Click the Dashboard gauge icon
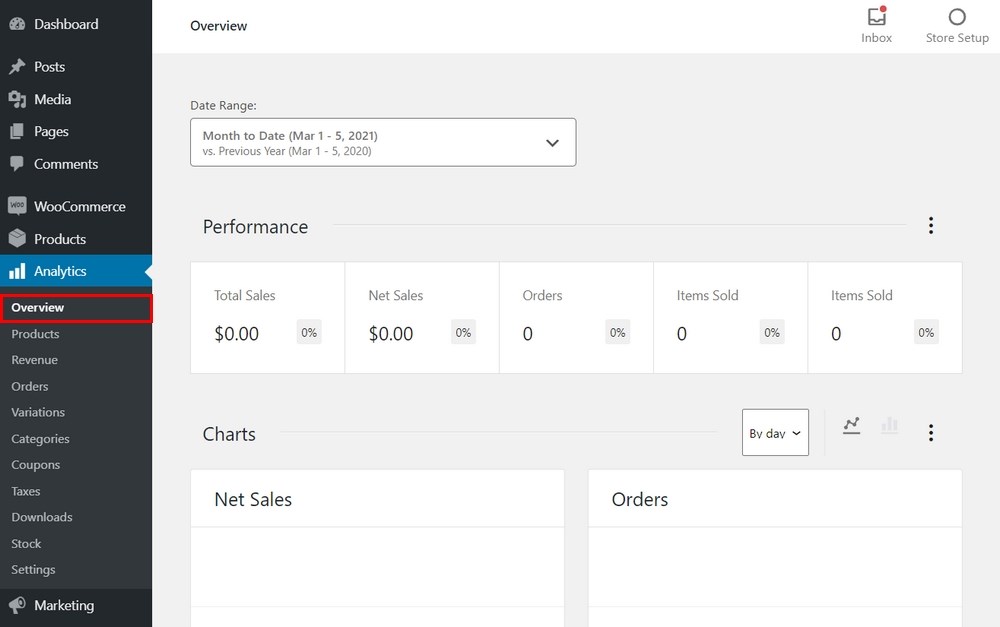The width and height of the screenshot is (1000, 627). click(x=17, y=24)
